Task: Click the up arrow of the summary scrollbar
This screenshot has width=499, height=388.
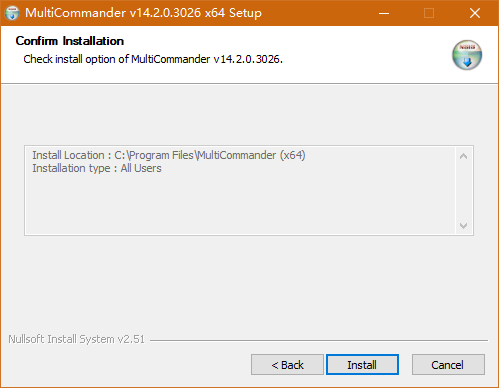Action: 463,156
